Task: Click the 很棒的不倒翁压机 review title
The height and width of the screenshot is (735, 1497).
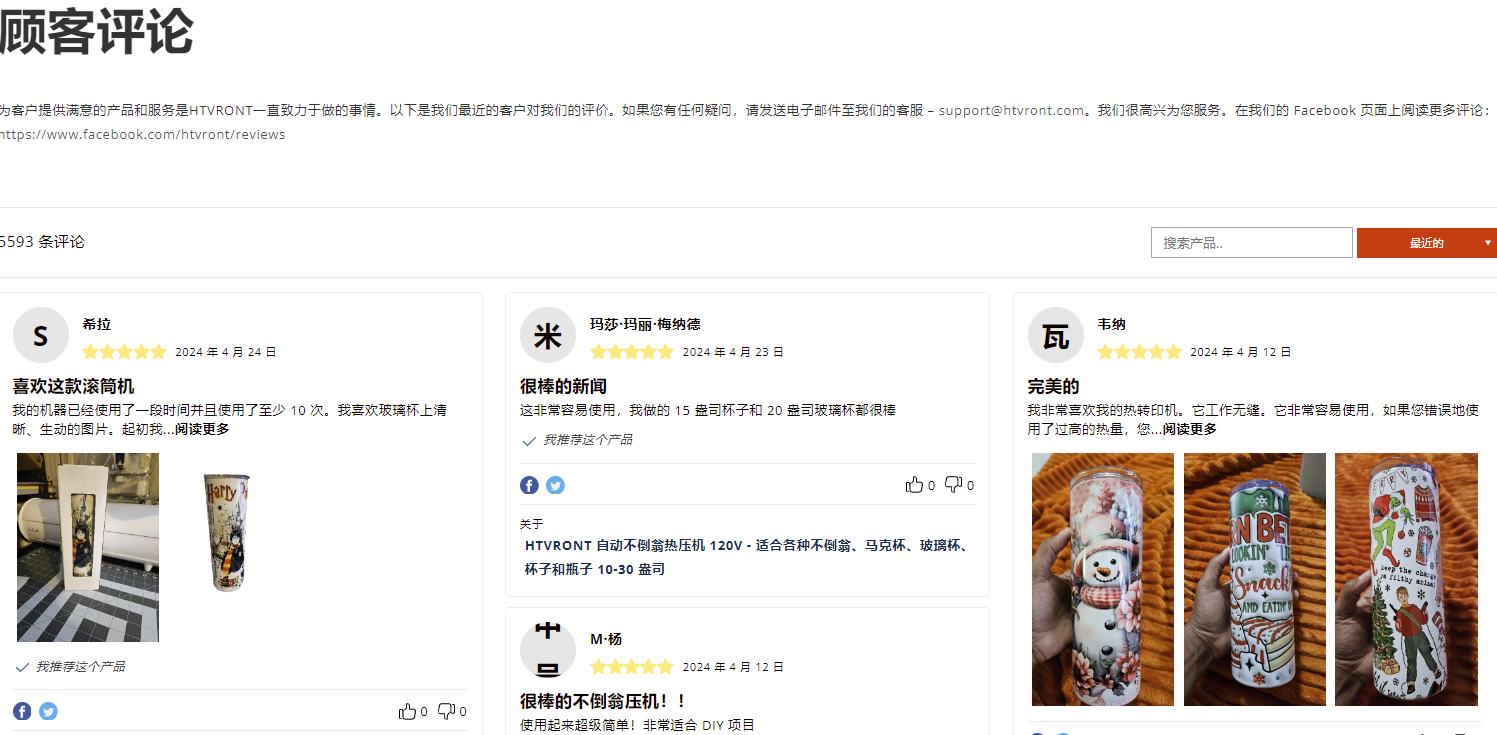Action: coord(603,701)
